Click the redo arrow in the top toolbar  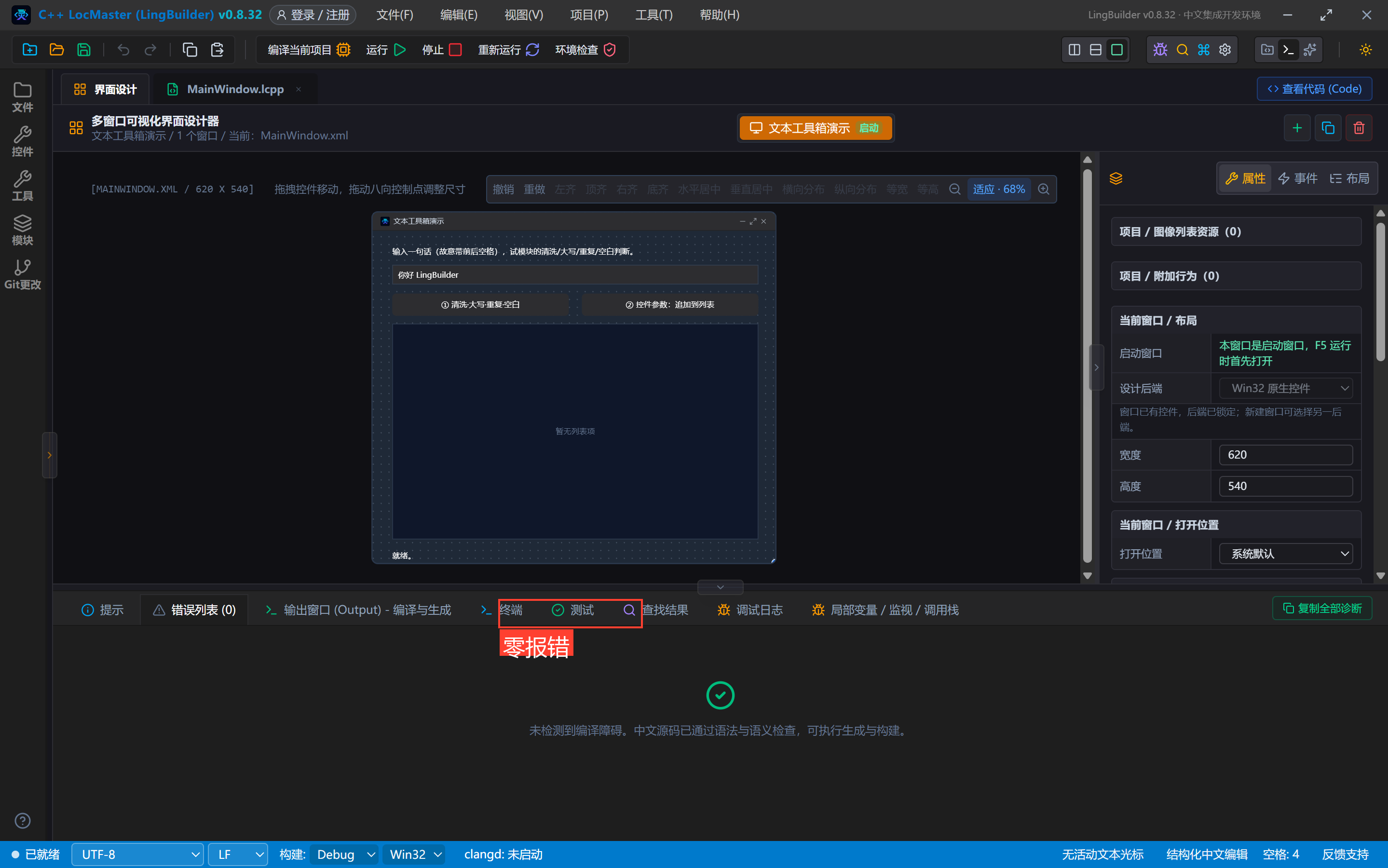[150, 49]
